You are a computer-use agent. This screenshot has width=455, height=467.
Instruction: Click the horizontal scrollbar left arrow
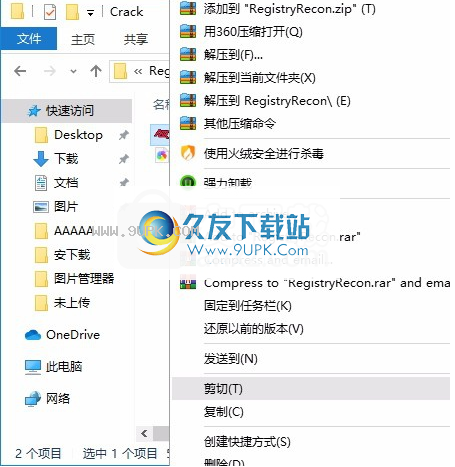pyautogui.click(x=144, y=433)
